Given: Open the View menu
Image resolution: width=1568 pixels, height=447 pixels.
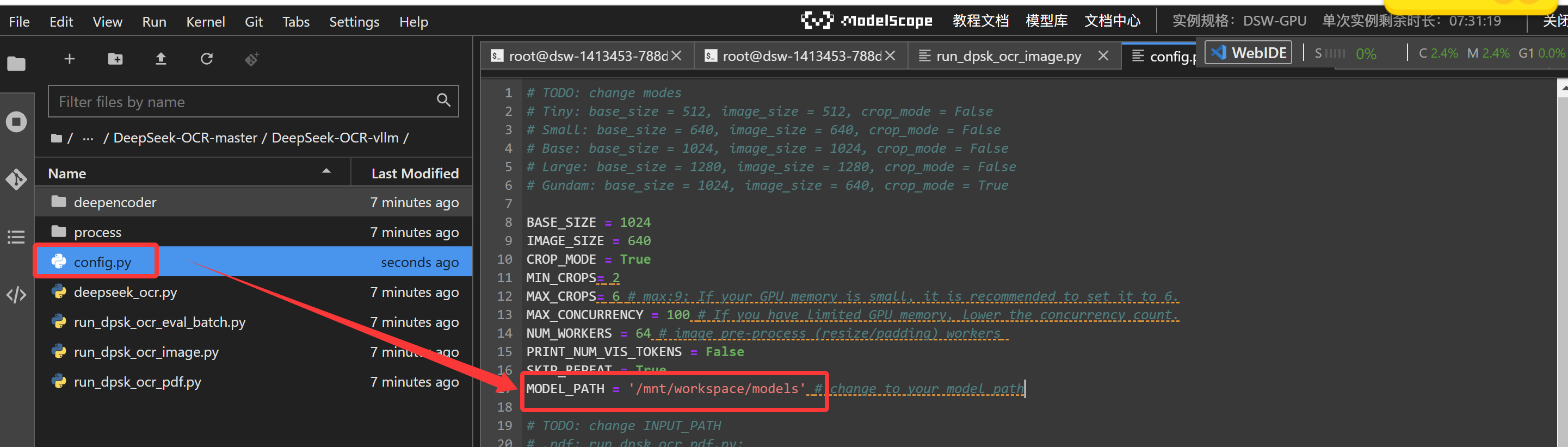Looking at the screenshot, I should 107,22.
